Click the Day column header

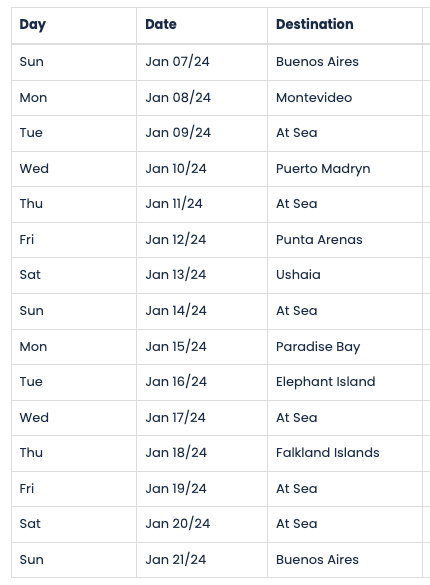click(x=74, y=25)
